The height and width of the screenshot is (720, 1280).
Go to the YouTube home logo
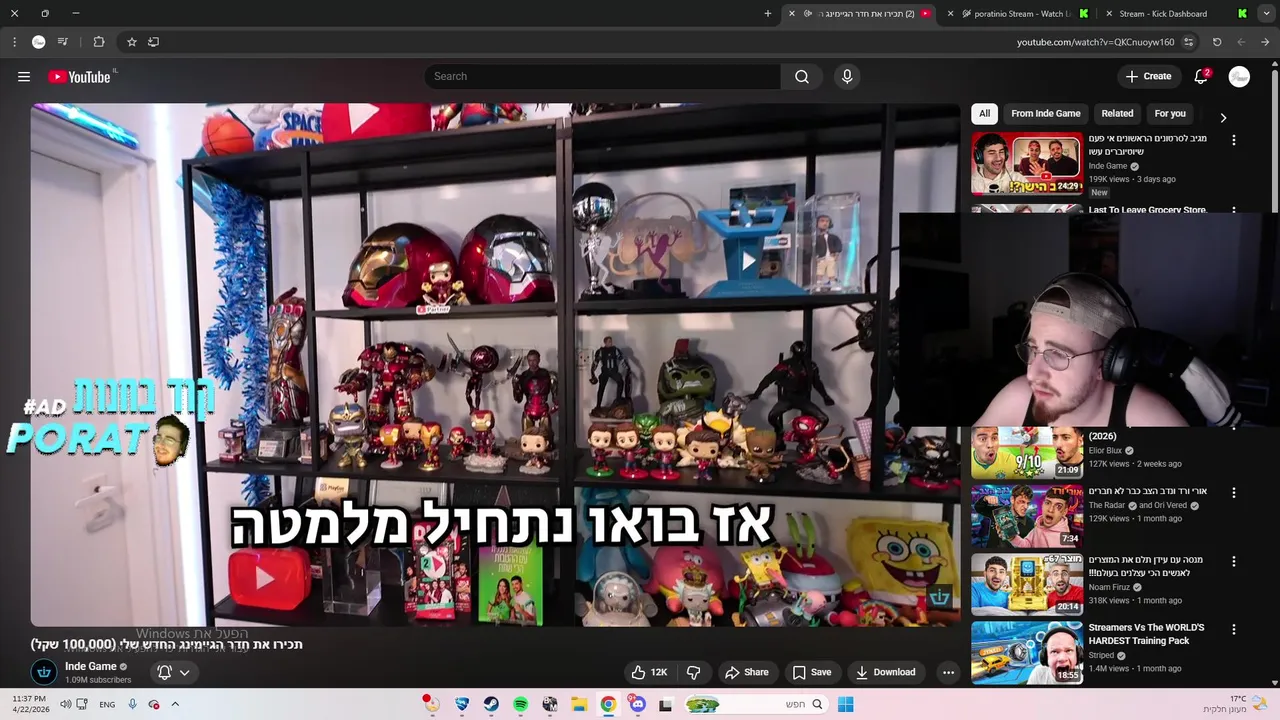(79, 77)
